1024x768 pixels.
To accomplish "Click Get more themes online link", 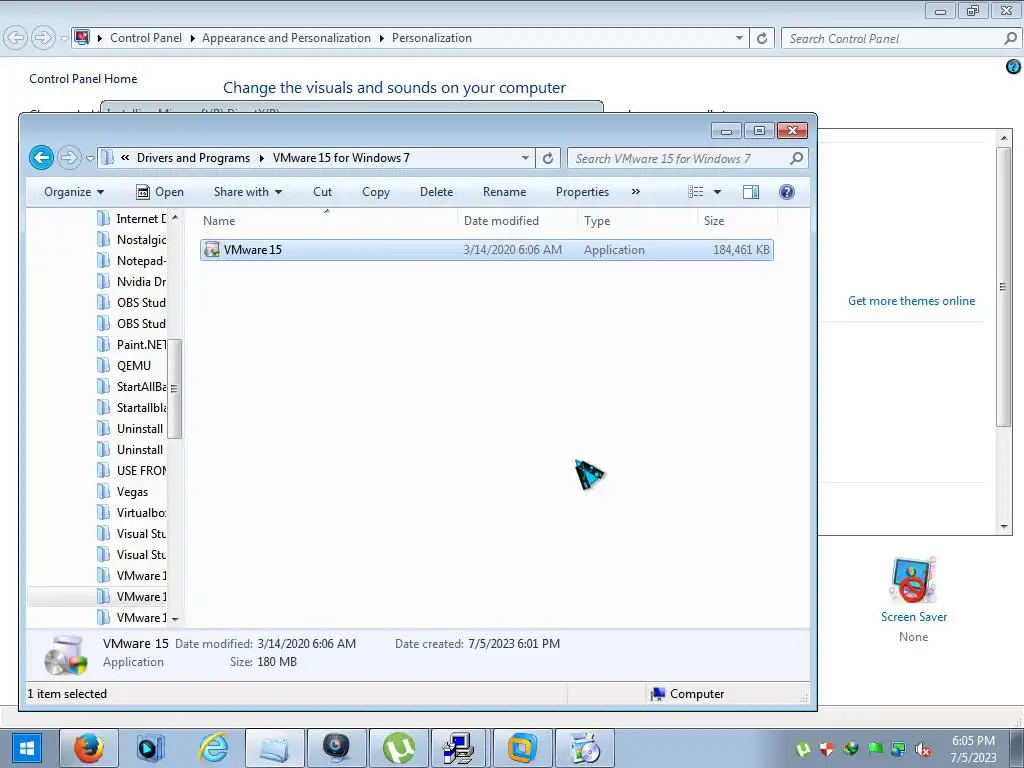I will click(911, 301).
